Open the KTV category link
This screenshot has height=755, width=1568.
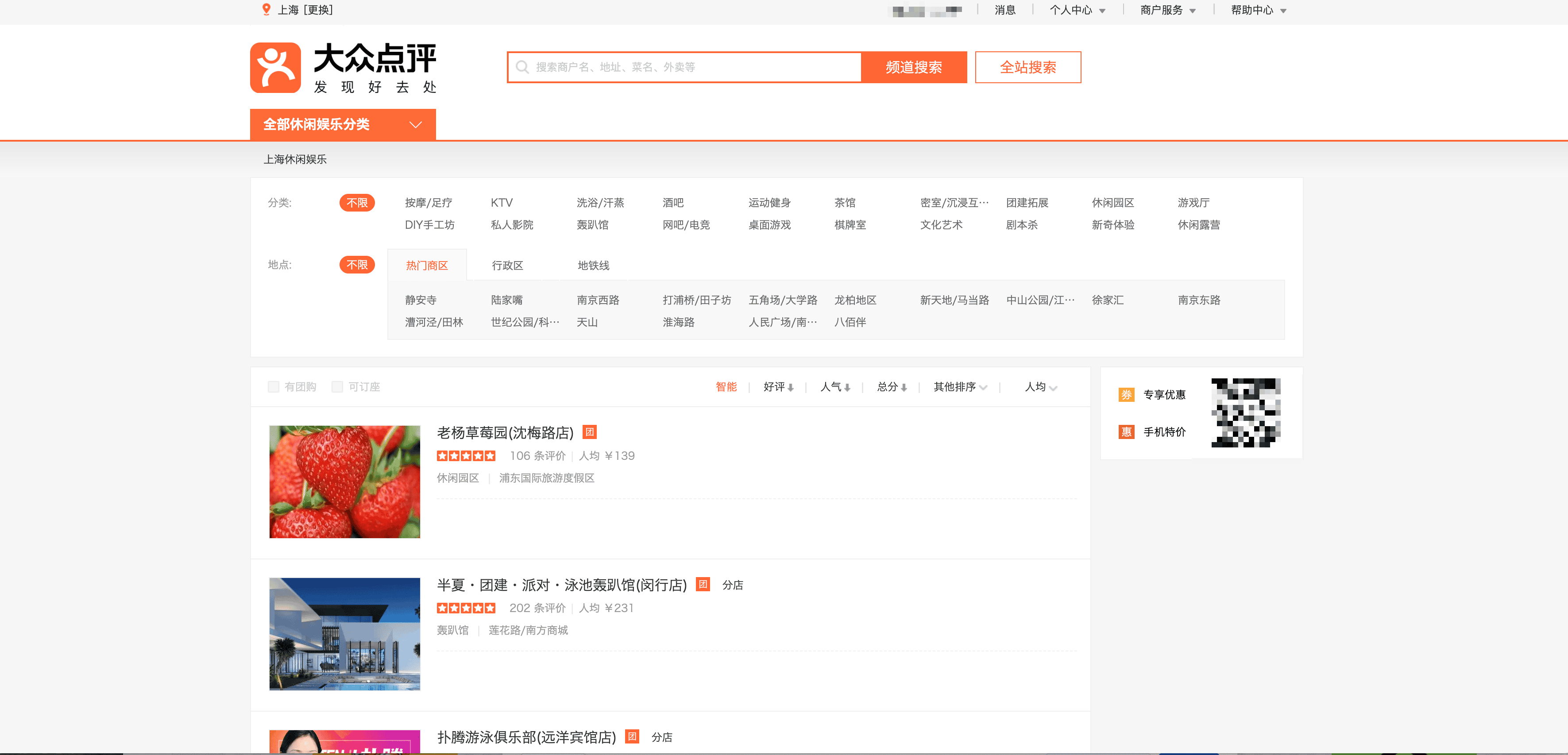[x=502, y=203]
